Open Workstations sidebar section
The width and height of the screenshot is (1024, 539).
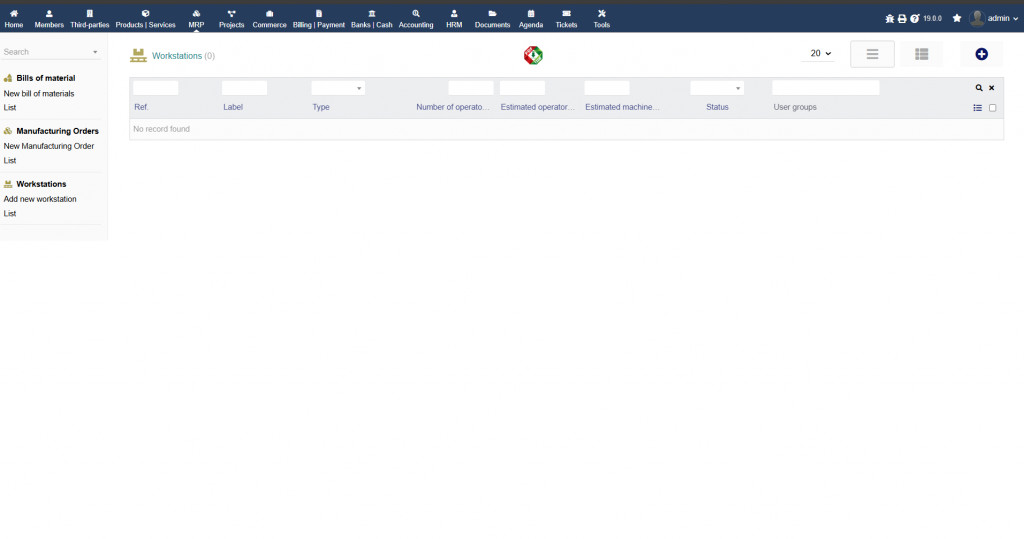tap(41, 184)
